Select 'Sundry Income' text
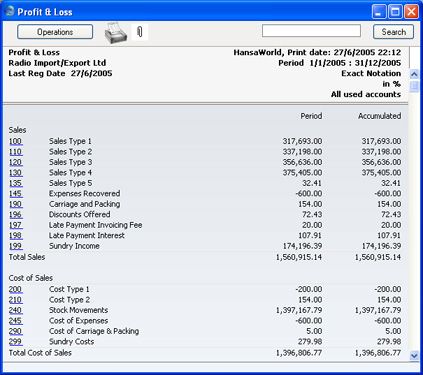The width and height of the screenshot is (423, 375). [74, 246]
